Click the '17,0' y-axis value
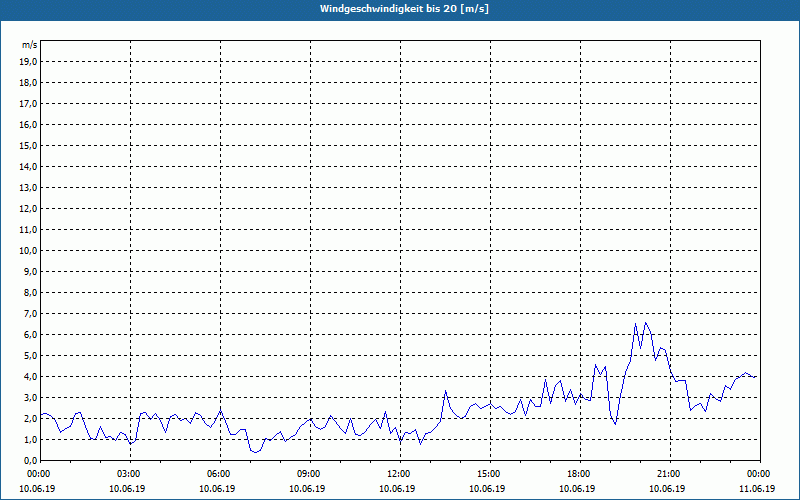Screen dimensions: 800x500 tap(28, 104)
